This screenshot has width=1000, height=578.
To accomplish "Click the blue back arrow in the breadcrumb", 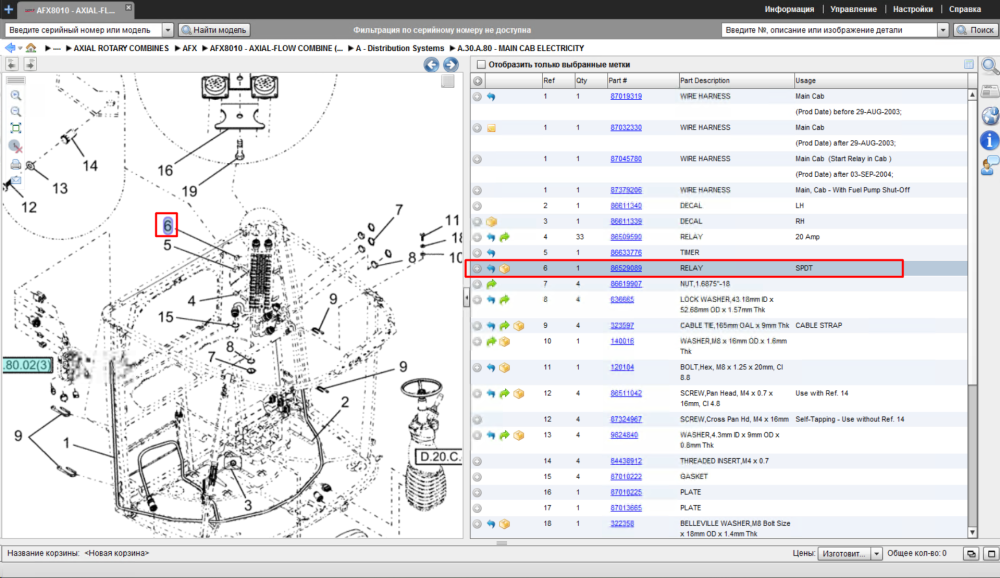I will pyautogui.click(x=10, y=48).
